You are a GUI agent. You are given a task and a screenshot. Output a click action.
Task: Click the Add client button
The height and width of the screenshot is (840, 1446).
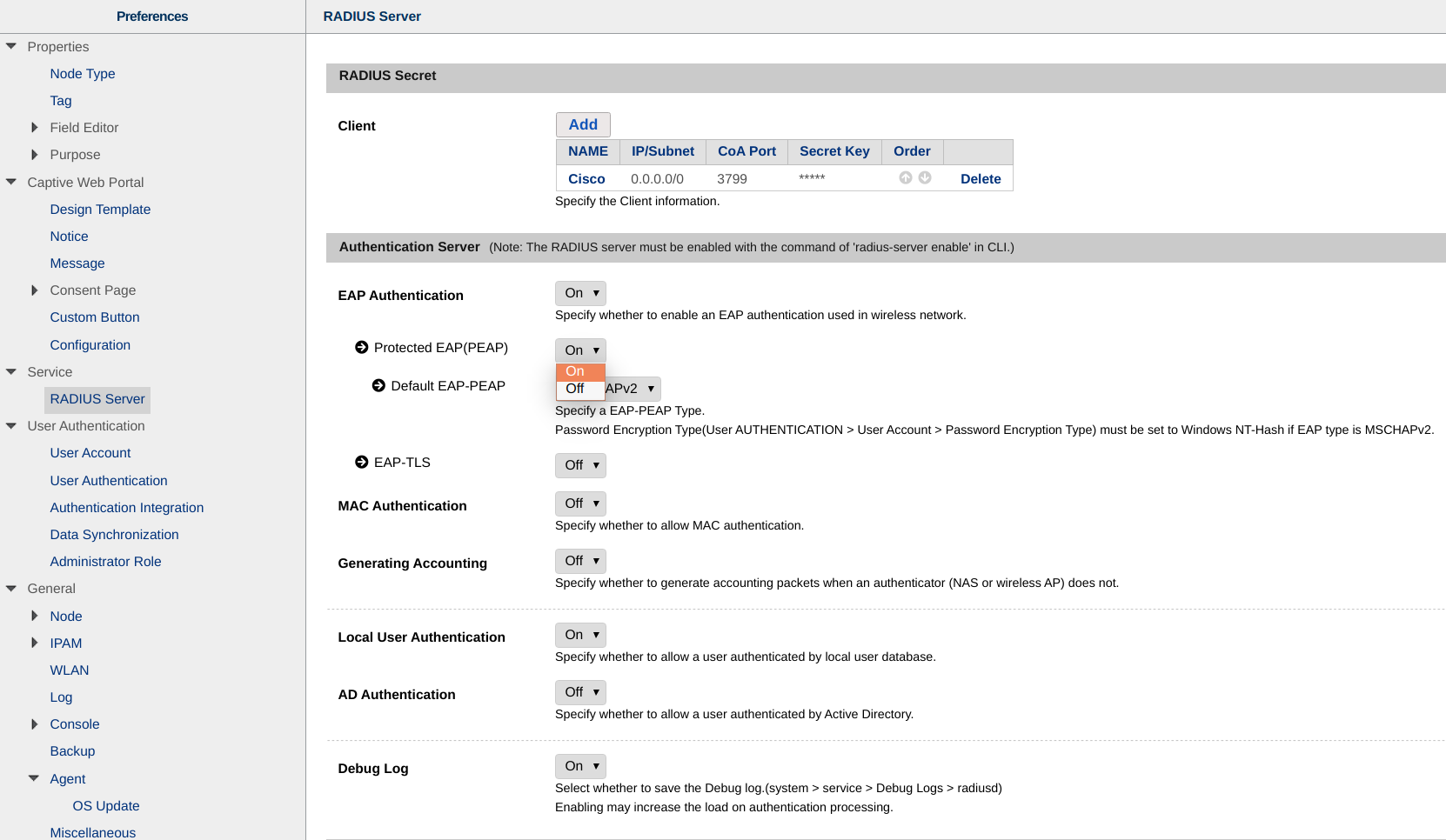pyautogui.click(x=583, y=124)
